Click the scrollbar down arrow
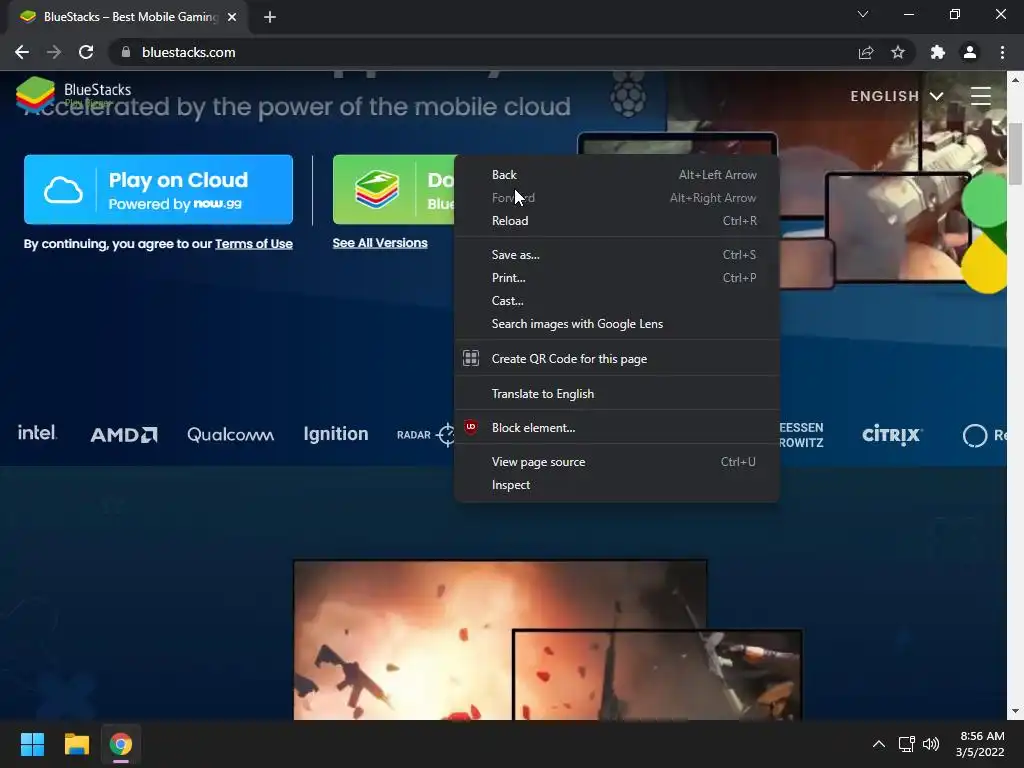This screenshot has width=1024, height=768. (x=1015, y=711)
